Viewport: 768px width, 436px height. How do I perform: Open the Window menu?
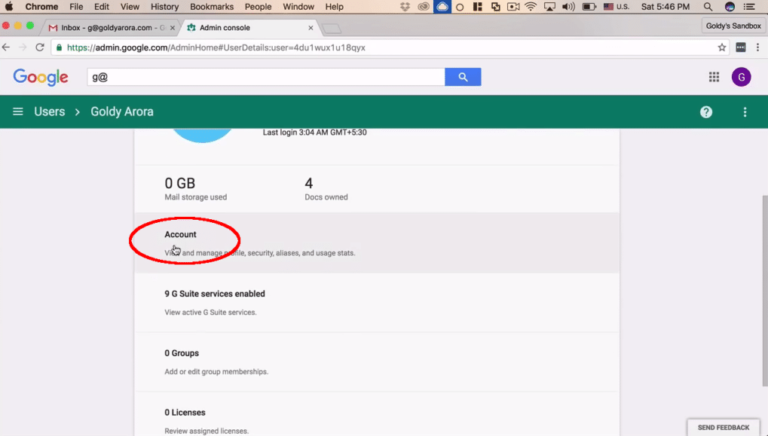coord(298,7)
